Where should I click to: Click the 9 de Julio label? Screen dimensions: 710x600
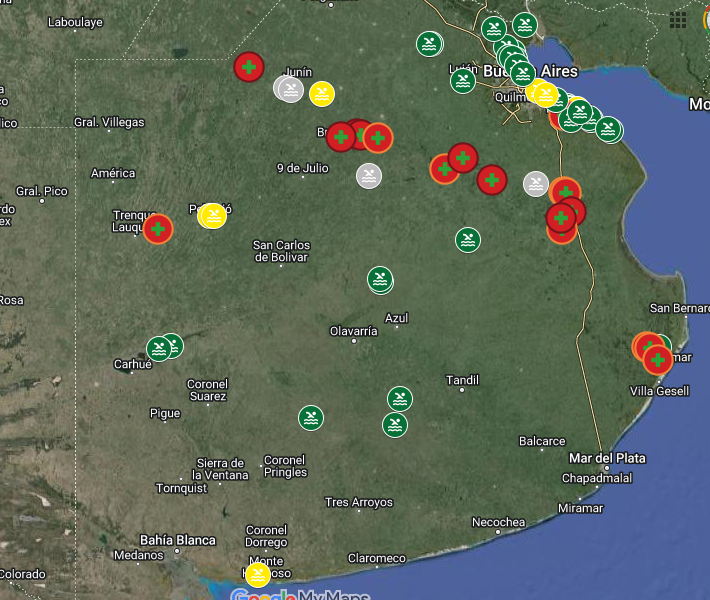[303, 168]
